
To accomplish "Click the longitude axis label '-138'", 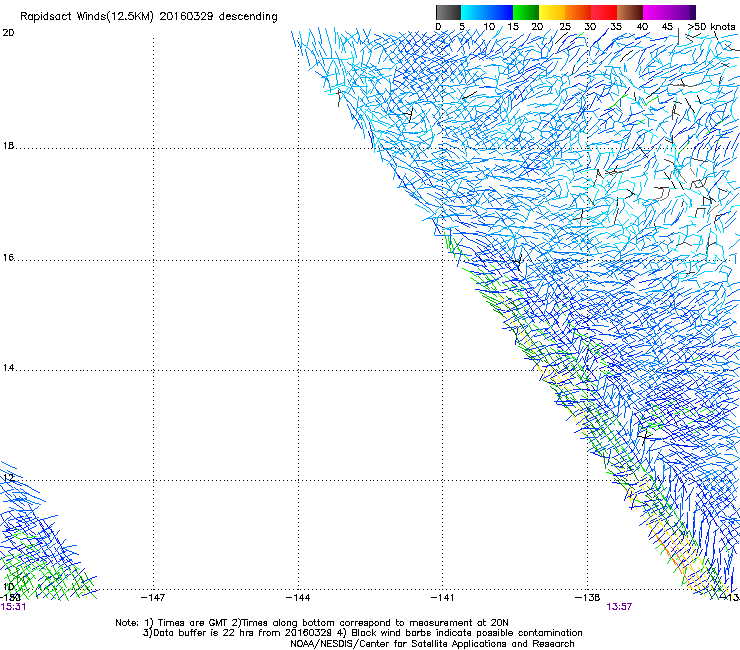I will pyautogui.click(x=588, y=598).
